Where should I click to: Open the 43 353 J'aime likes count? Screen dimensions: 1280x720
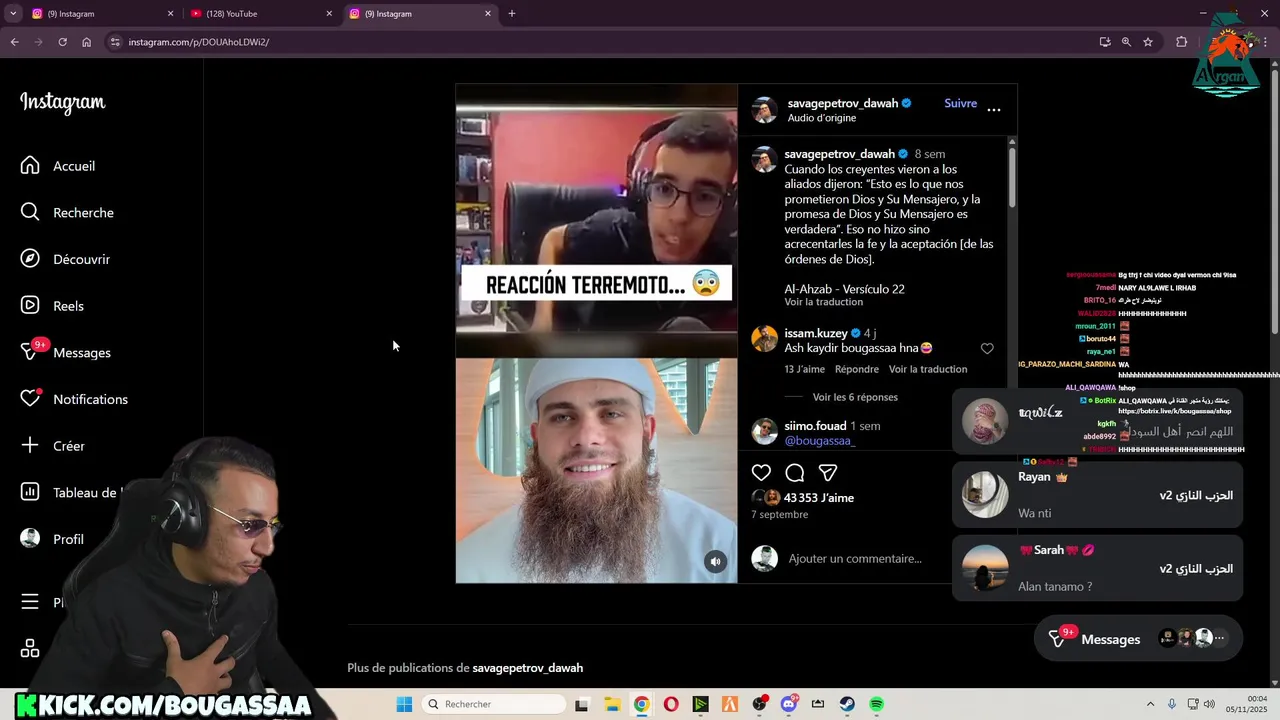click(x=819, y=498)
